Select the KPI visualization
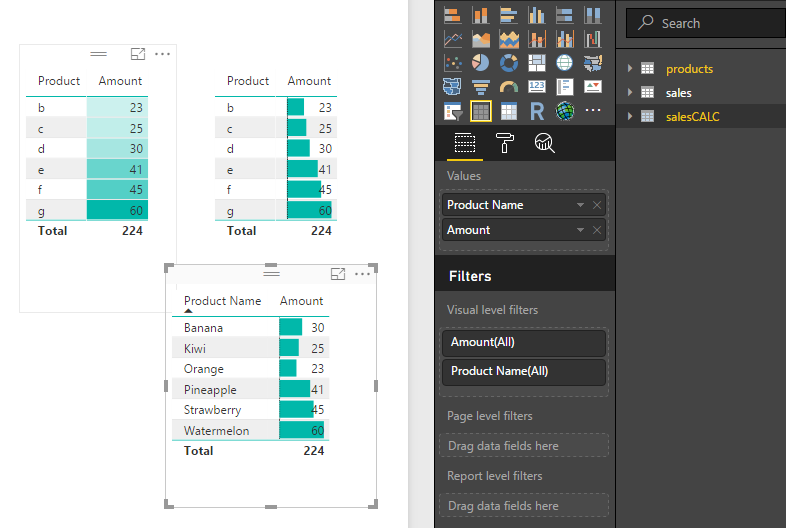786x528 pixels. pos(593,87)
